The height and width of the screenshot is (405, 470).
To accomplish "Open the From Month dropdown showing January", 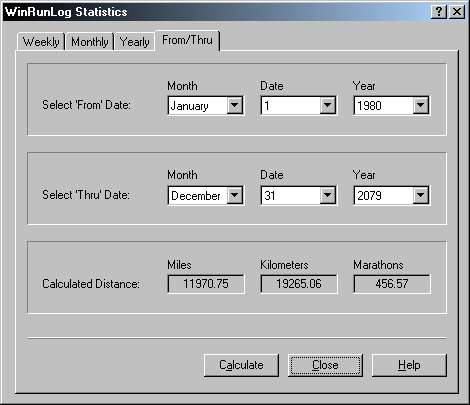I will click(x=206, y=106).
